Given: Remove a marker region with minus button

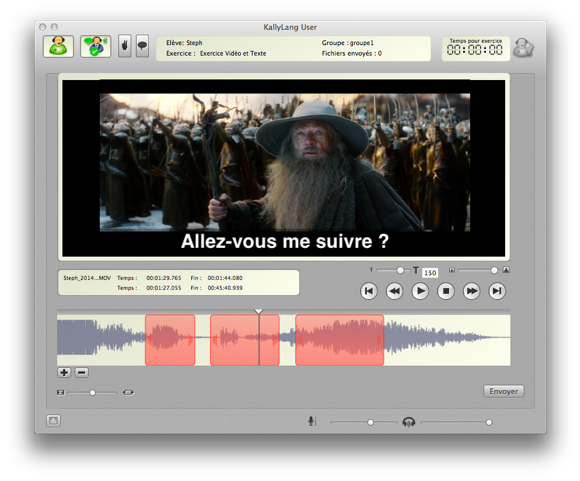Looking at the screenshot, I should tap(82, 373).
